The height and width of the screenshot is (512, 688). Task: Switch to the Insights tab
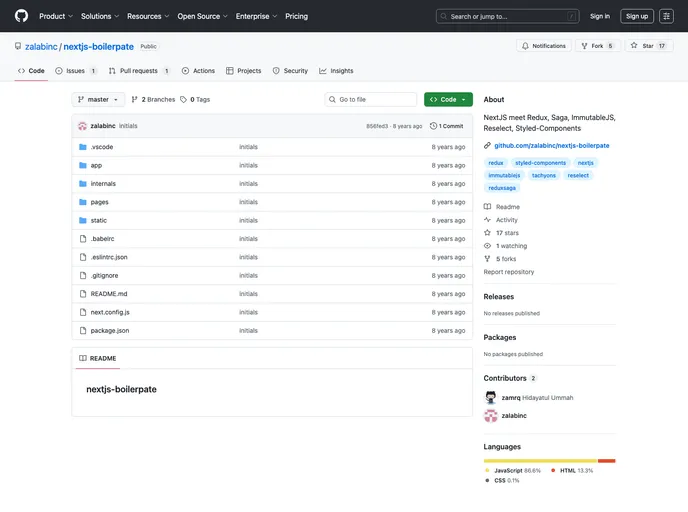pos(336,71)
